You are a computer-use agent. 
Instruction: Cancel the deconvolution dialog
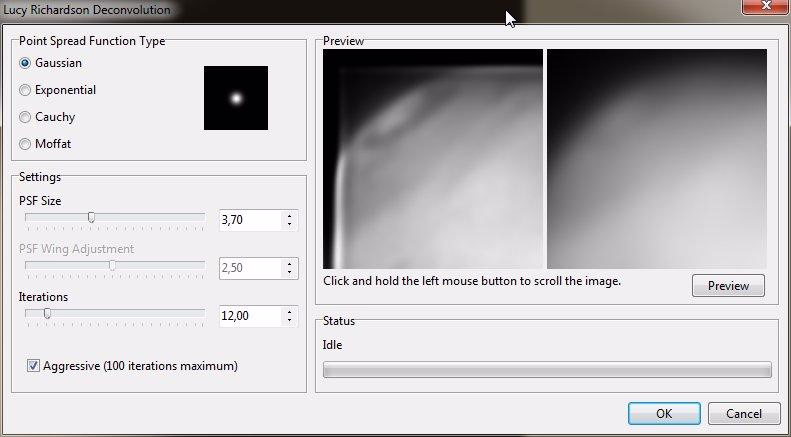pos(743,413)
